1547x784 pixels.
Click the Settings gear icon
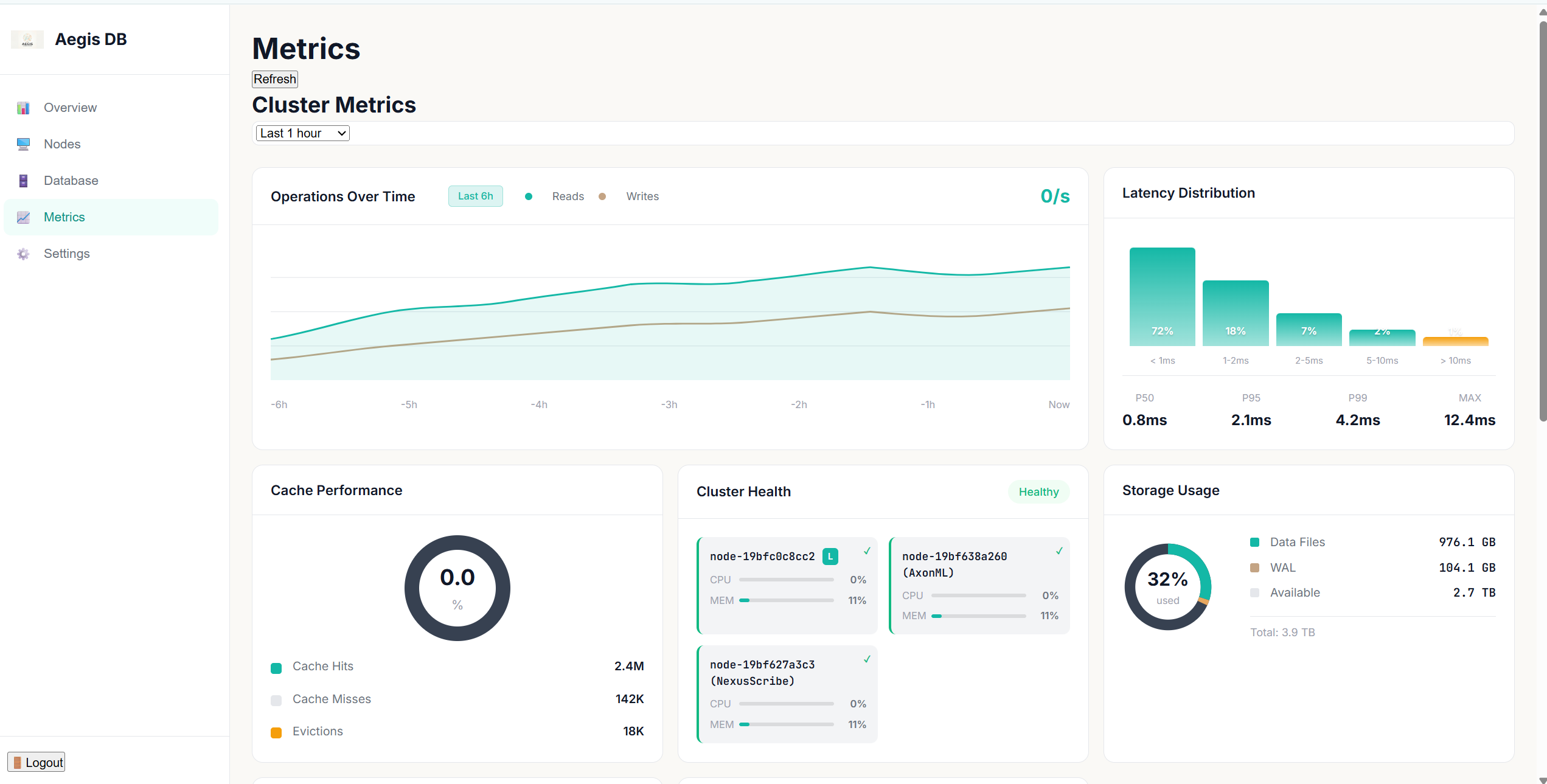[x=23, y=254]
